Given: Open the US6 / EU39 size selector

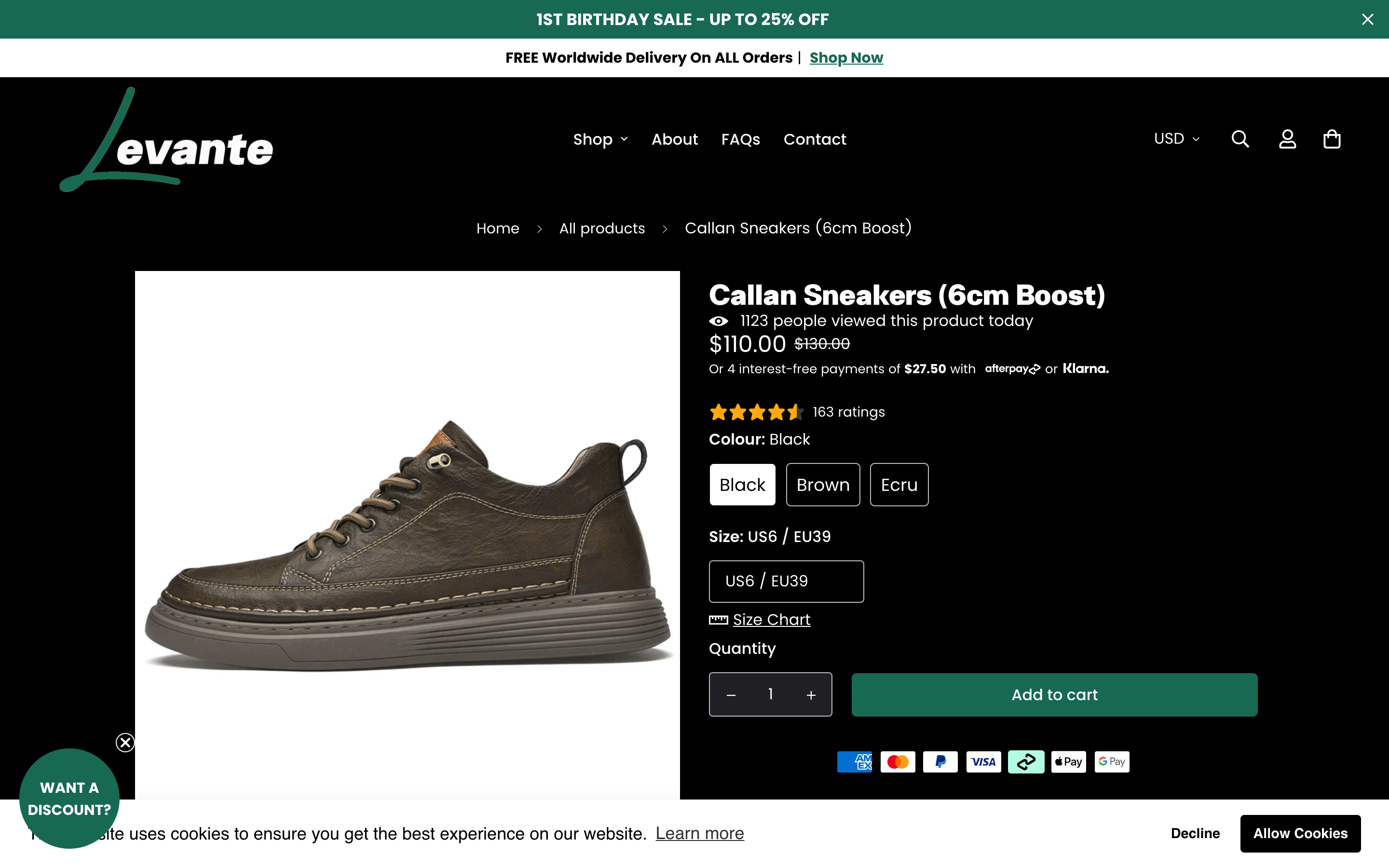Looking at the screenshot, I should click(786, 581).
